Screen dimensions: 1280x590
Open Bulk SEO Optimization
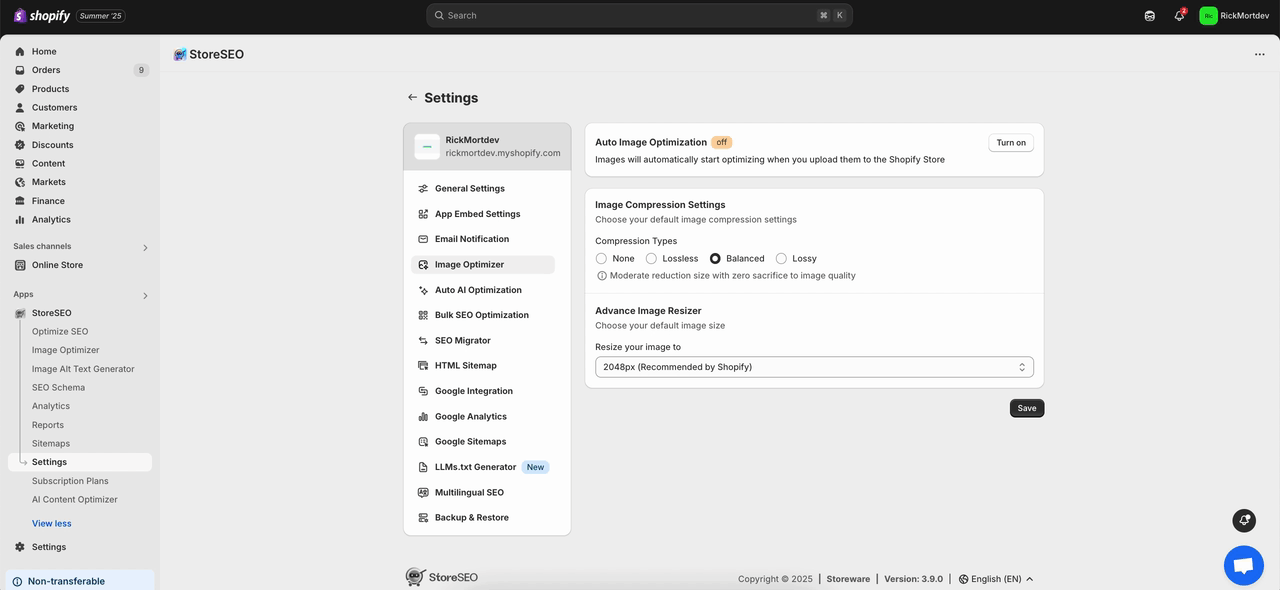(481, 314)
